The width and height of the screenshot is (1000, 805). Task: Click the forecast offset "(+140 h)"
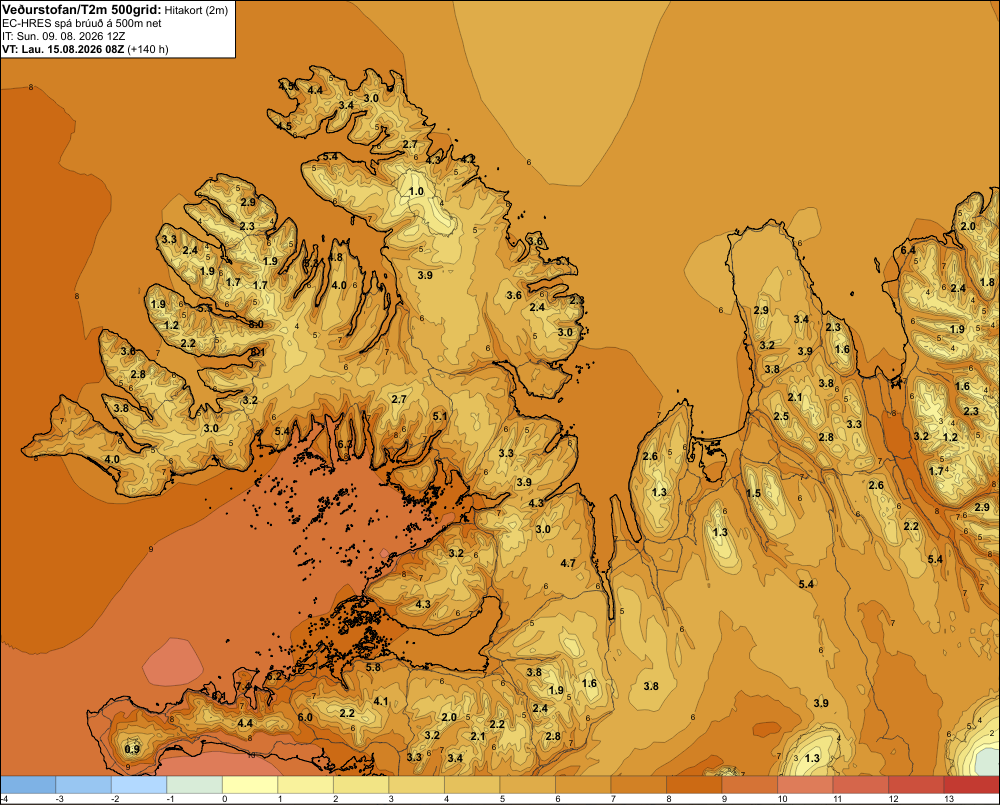[x=148, y=49]
